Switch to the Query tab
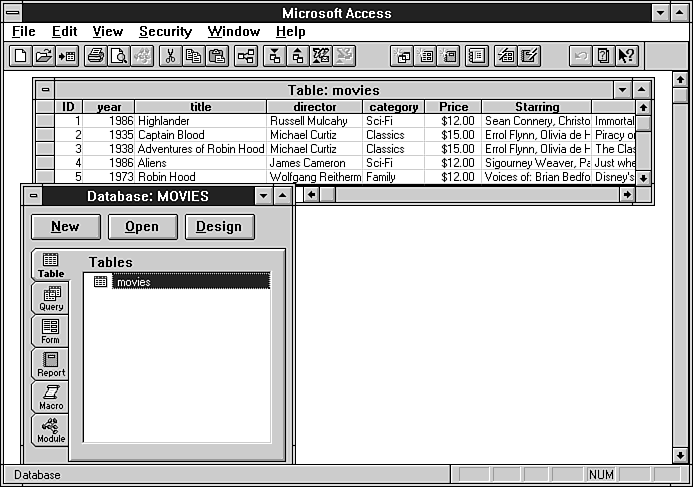Image resolution: width=693 pixels, height=487 pixels. click(51, 298)
